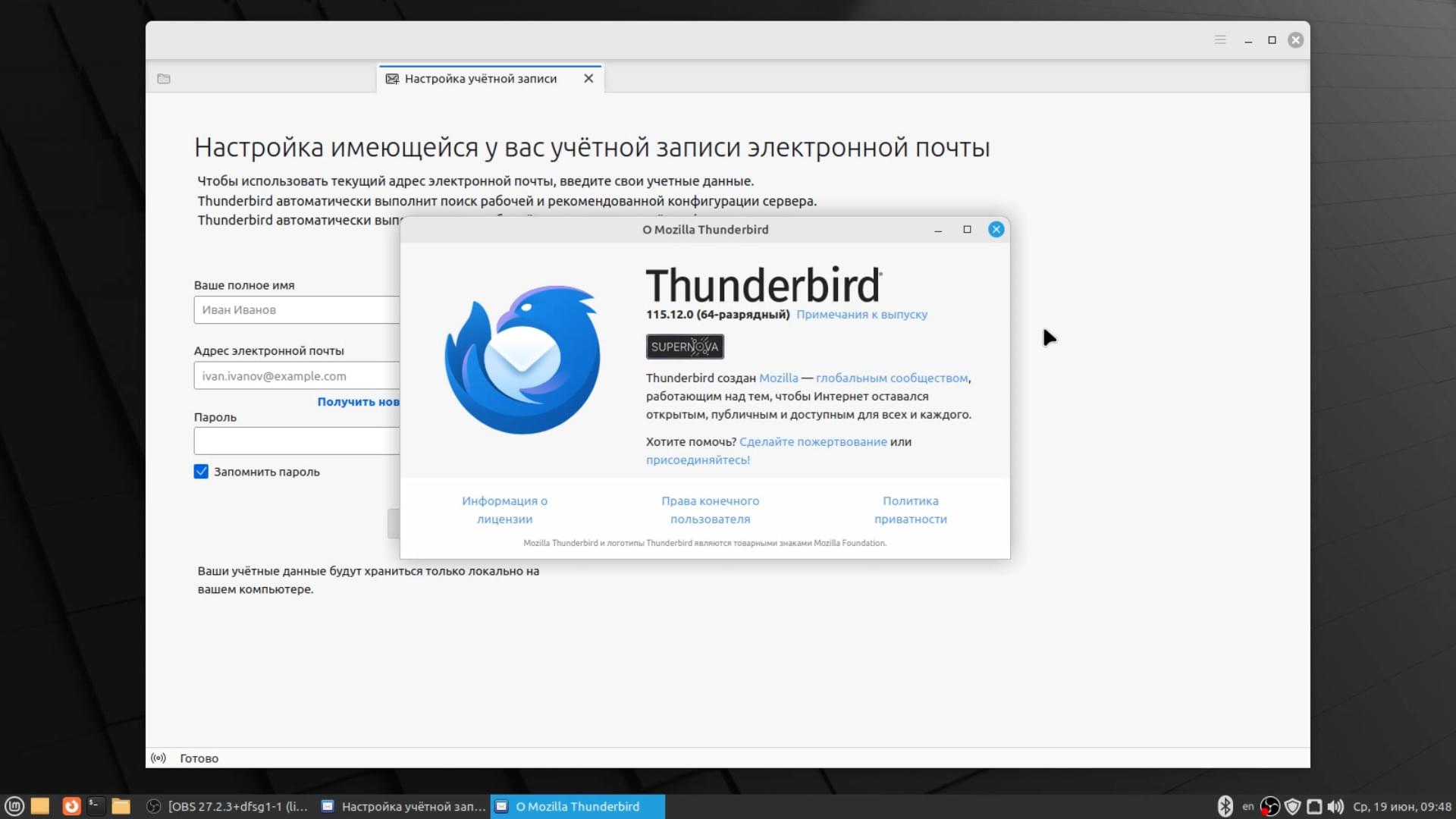Open the calendar from the clock
The width and height of the screenshot is (1456, 819).
(x=1402, y=807)
